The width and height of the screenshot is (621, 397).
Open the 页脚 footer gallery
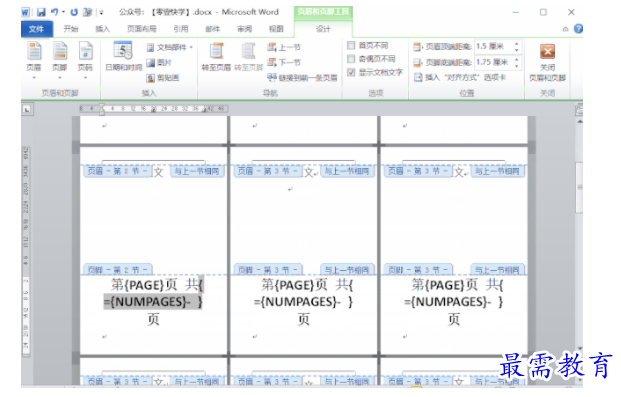(x=59, y=60)
